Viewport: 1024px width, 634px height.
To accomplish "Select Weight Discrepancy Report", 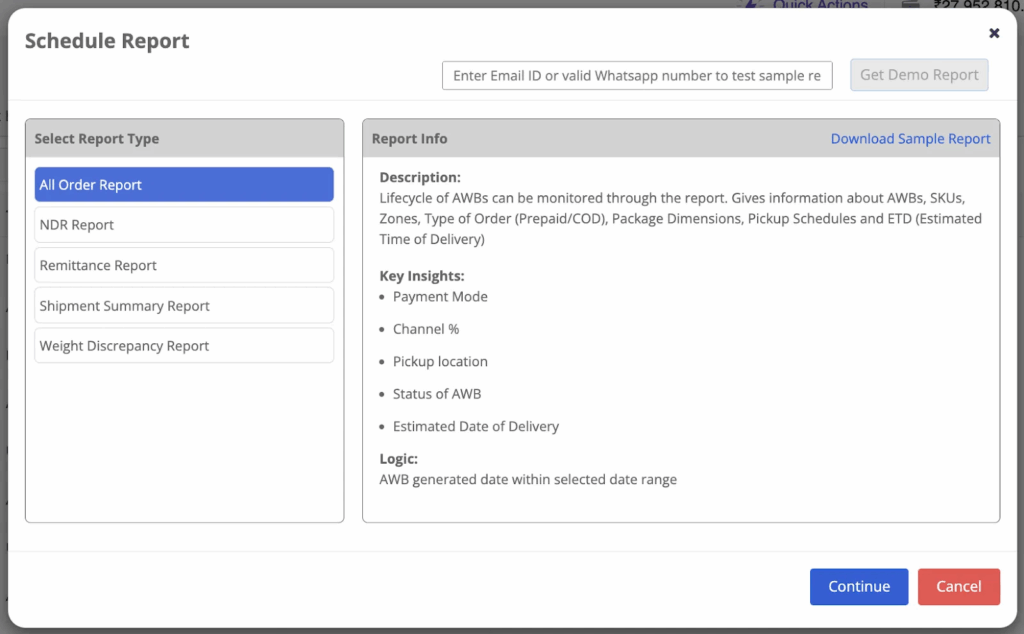I will [184, 346].
